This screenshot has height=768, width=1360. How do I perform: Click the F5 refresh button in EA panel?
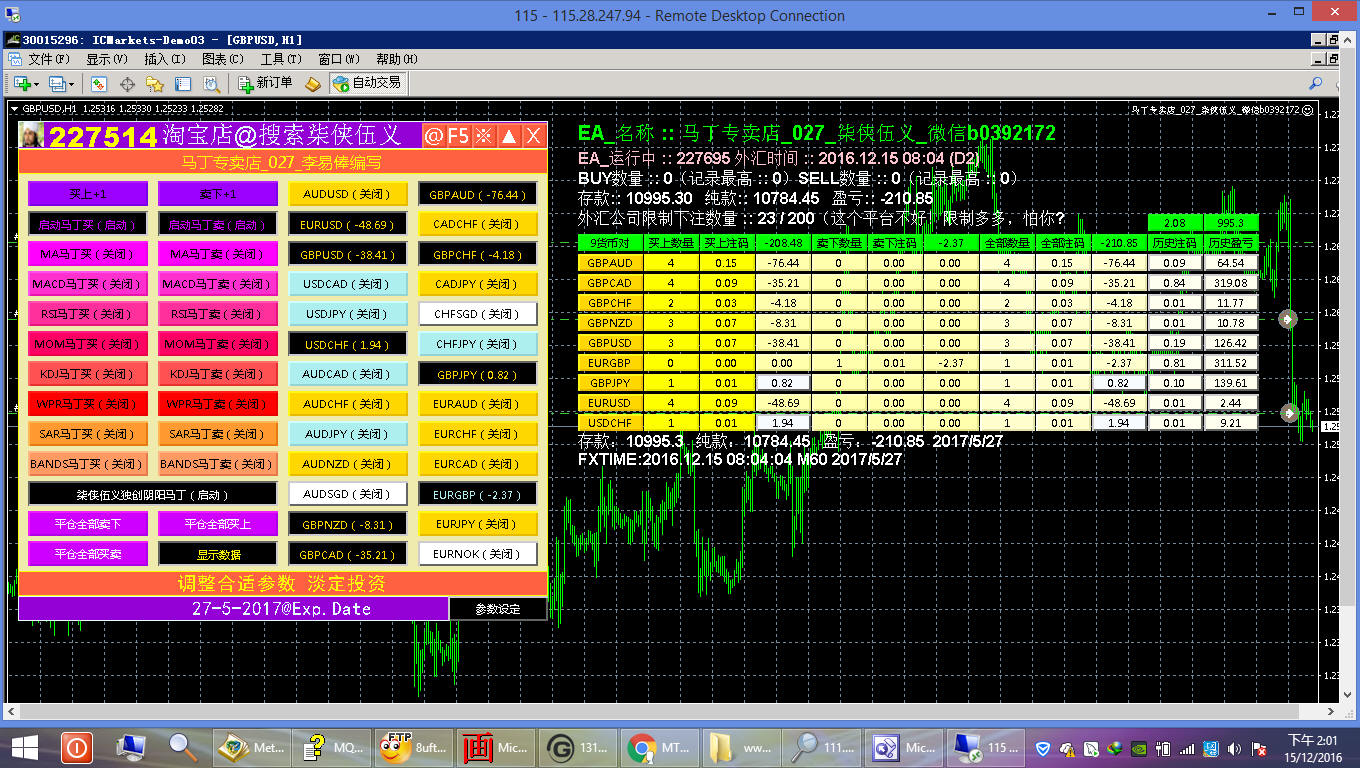[x=458, y=136]
